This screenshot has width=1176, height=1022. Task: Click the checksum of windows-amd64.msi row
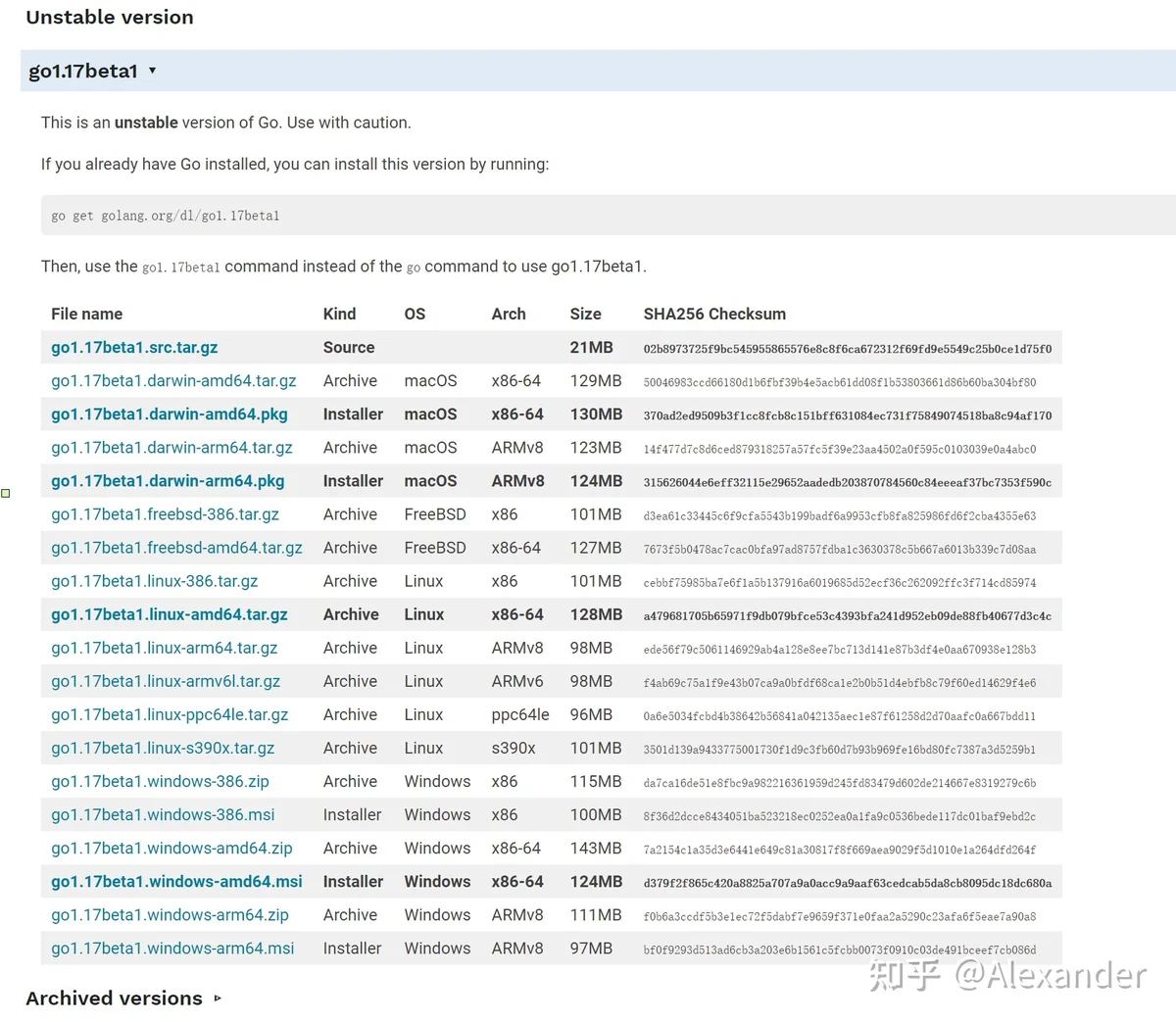(x=848, y=883)
